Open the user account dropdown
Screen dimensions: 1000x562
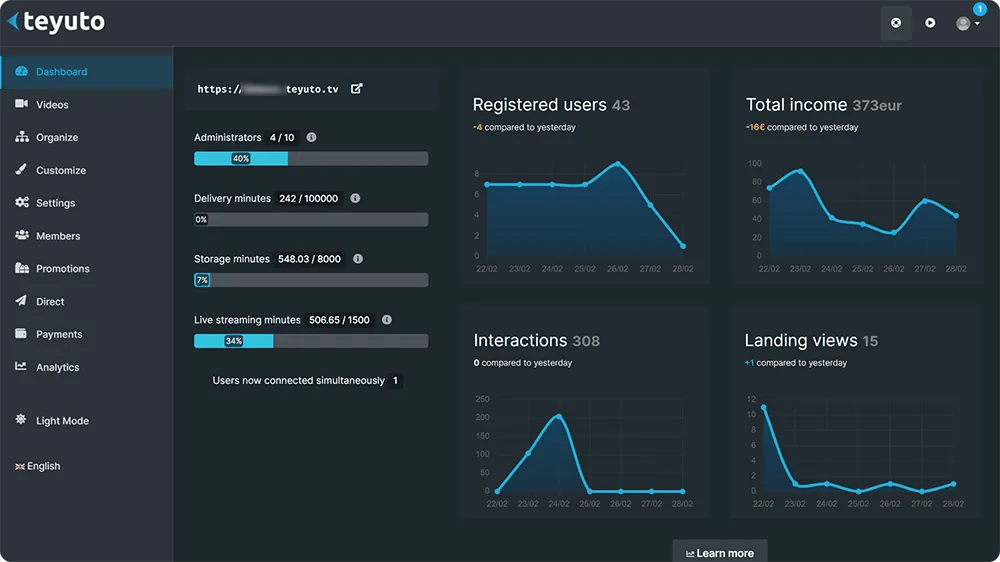click(x=967, y=24)
